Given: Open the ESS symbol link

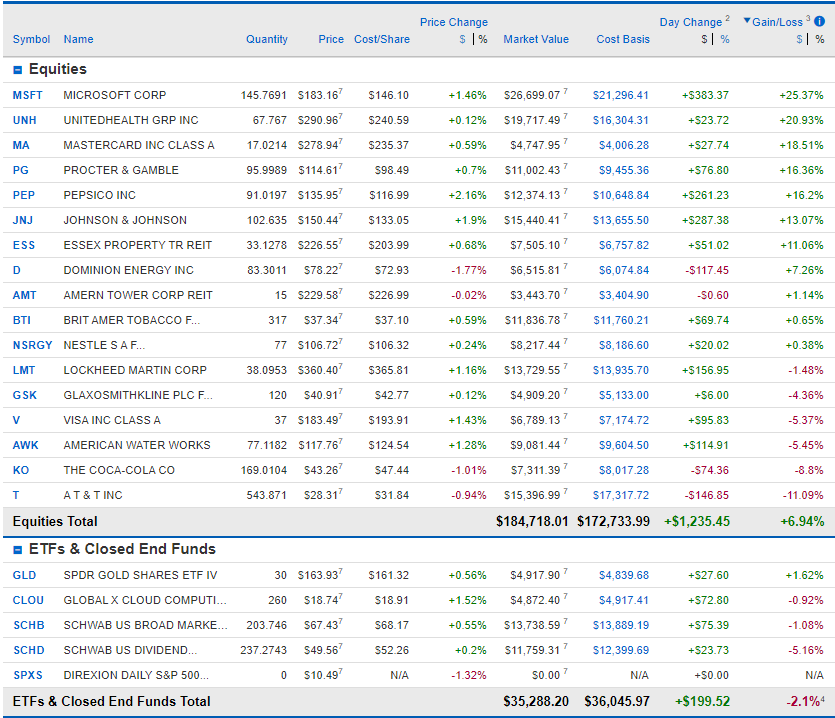Looking at the screenshot, I should click(23, 246).
